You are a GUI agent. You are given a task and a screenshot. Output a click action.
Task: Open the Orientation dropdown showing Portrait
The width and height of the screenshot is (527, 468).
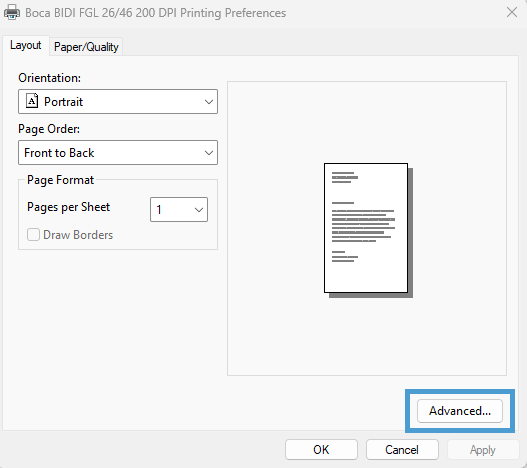coord(118,102)
